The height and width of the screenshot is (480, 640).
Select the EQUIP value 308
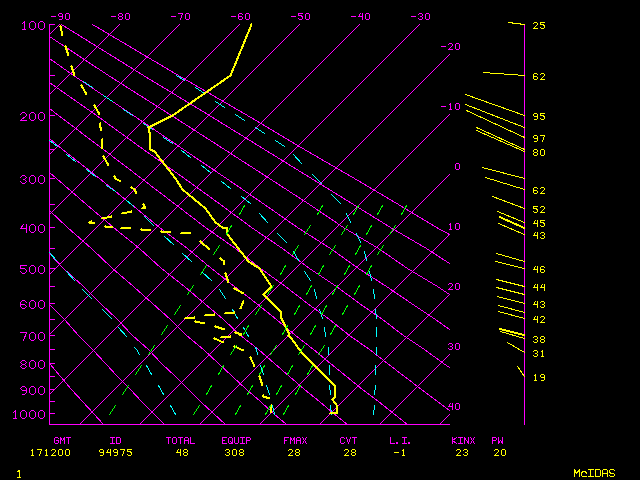tap(238, 452)
